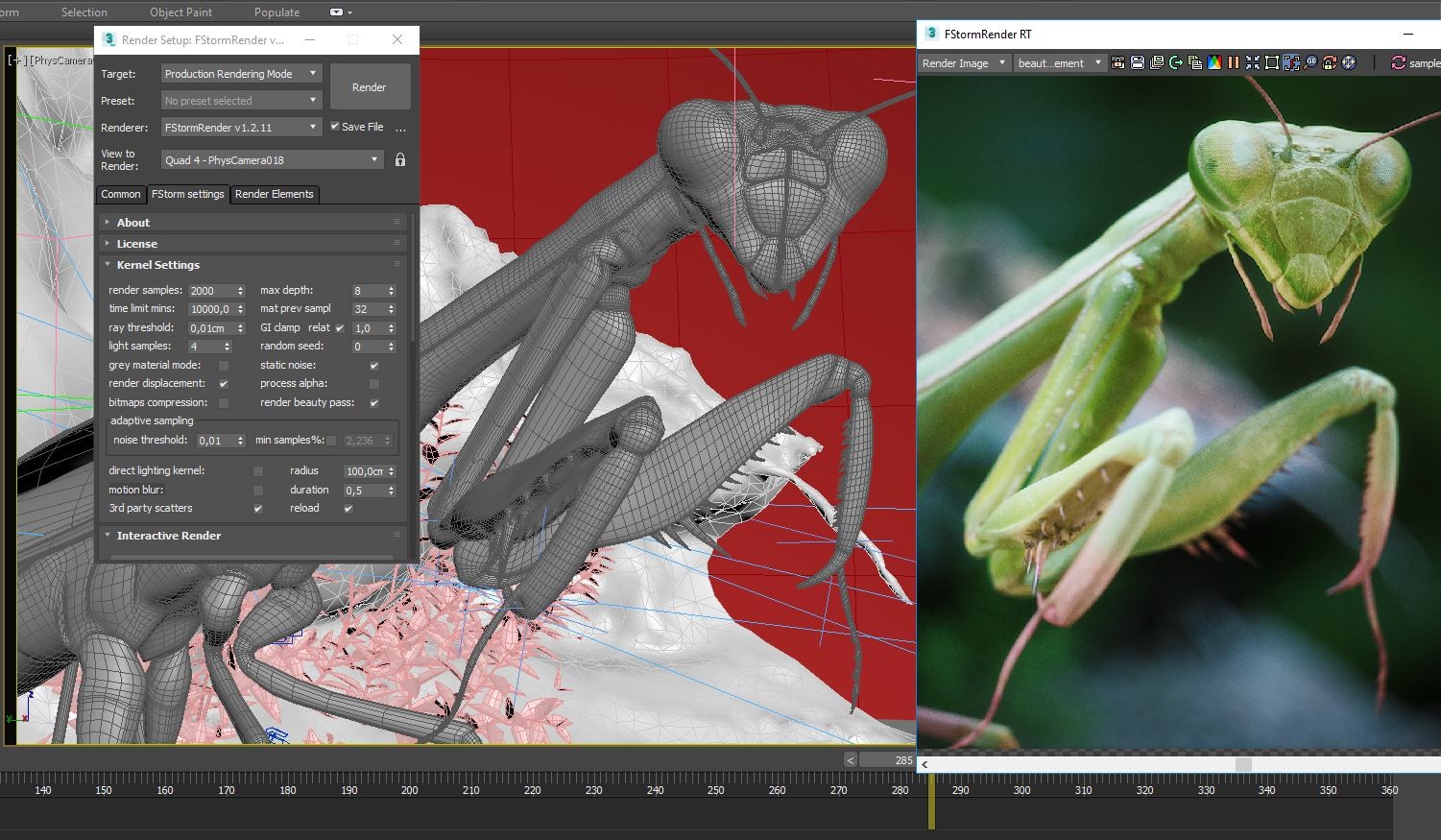Click the pink refresh arrows icon
This screenshot has height=840, width=1441.
1398,63
